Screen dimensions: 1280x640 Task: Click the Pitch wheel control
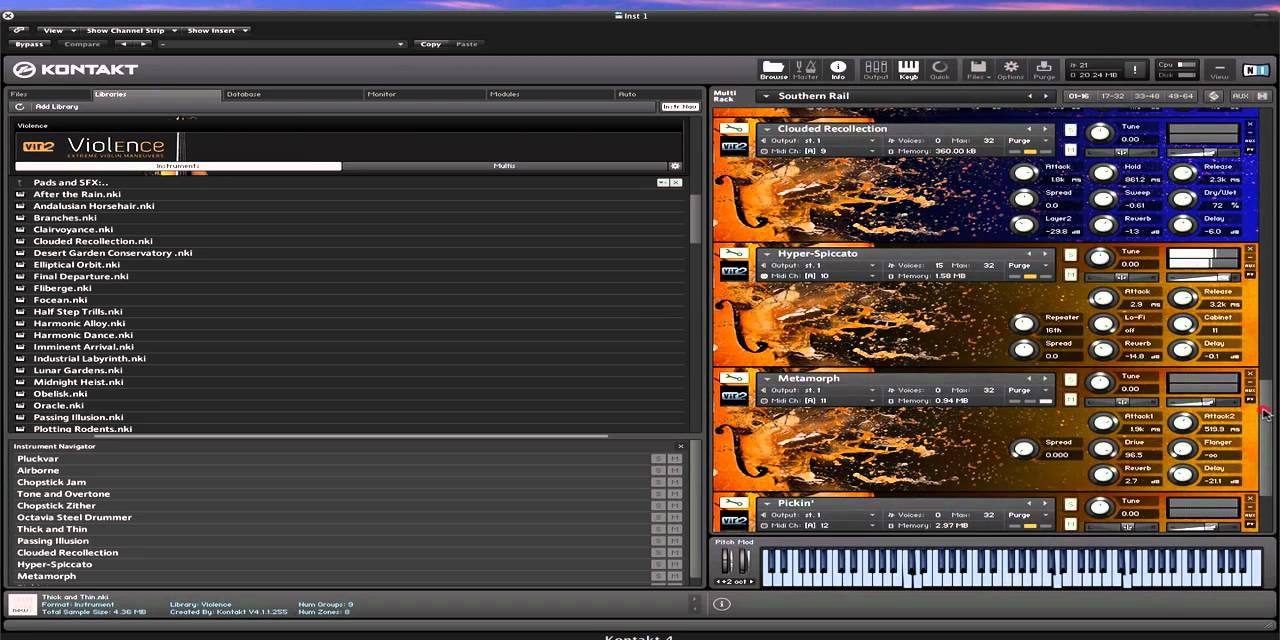pyautogui.click(x=728, y=561)
